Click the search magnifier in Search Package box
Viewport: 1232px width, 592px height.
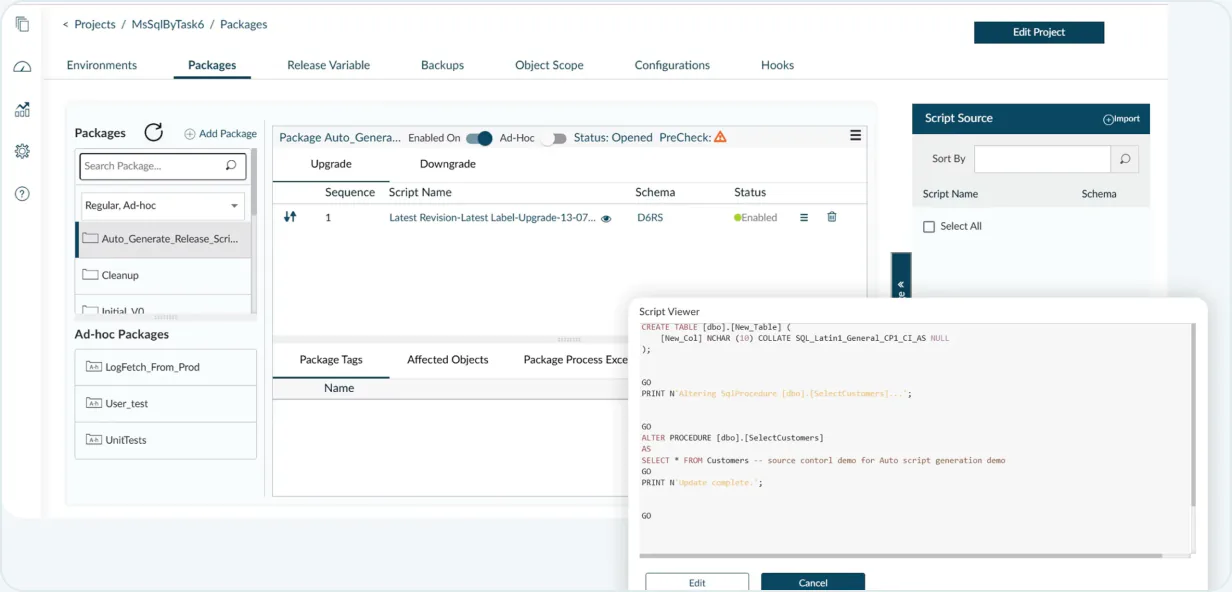click(231, 166)
